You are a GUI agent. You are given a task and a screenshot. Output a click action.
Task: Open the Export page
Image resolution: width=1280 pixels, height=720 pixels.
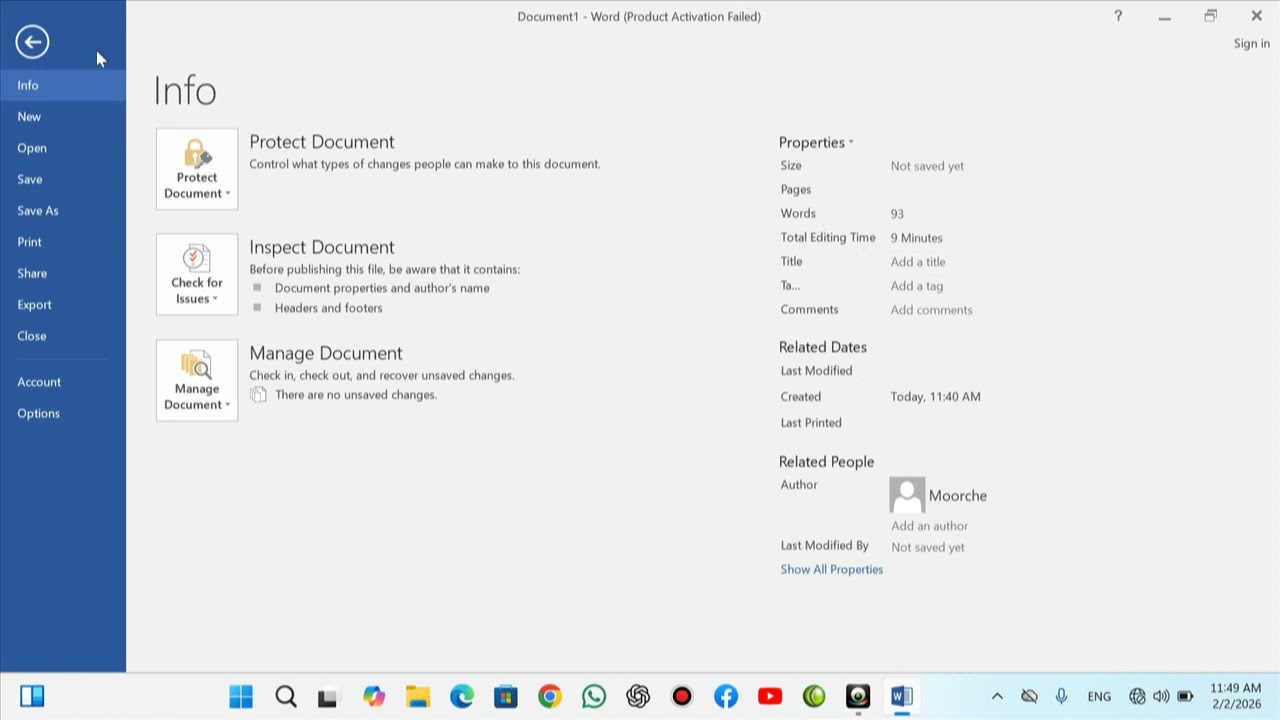pyautogui.click(x=63, y=304)
